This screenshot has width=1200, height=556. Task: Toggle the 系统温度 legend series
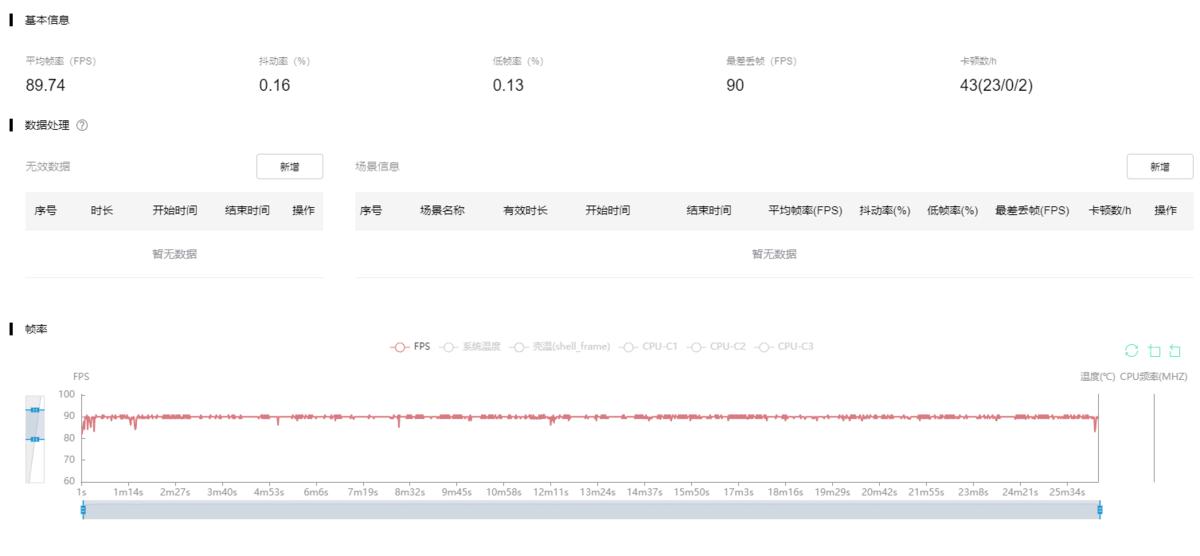point(469,347)
